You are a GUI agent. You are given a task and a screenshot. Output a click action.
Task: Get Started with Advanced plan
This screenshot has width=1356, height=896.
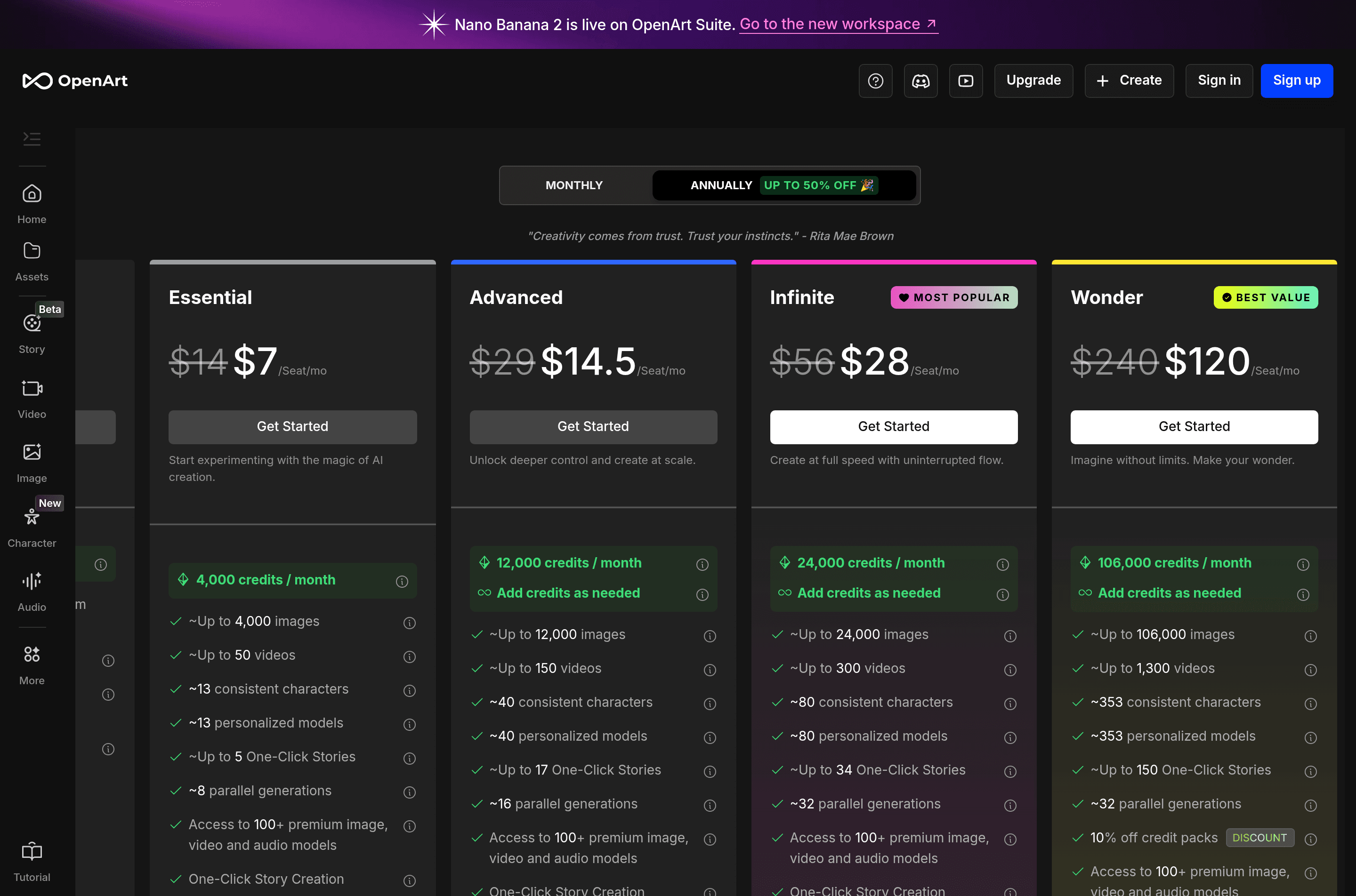tap(593, 427)
